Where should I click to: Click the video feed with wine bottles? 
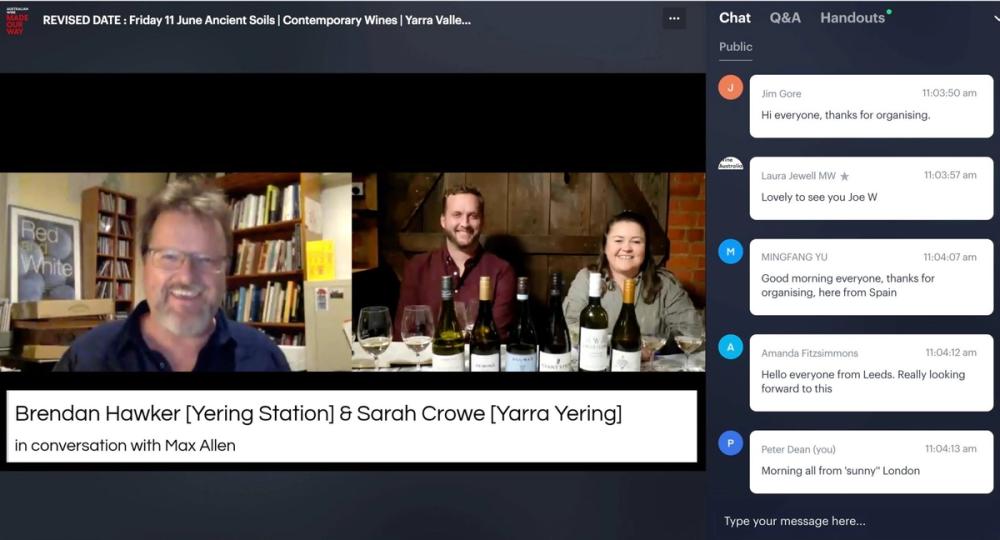tap(529, 272)
